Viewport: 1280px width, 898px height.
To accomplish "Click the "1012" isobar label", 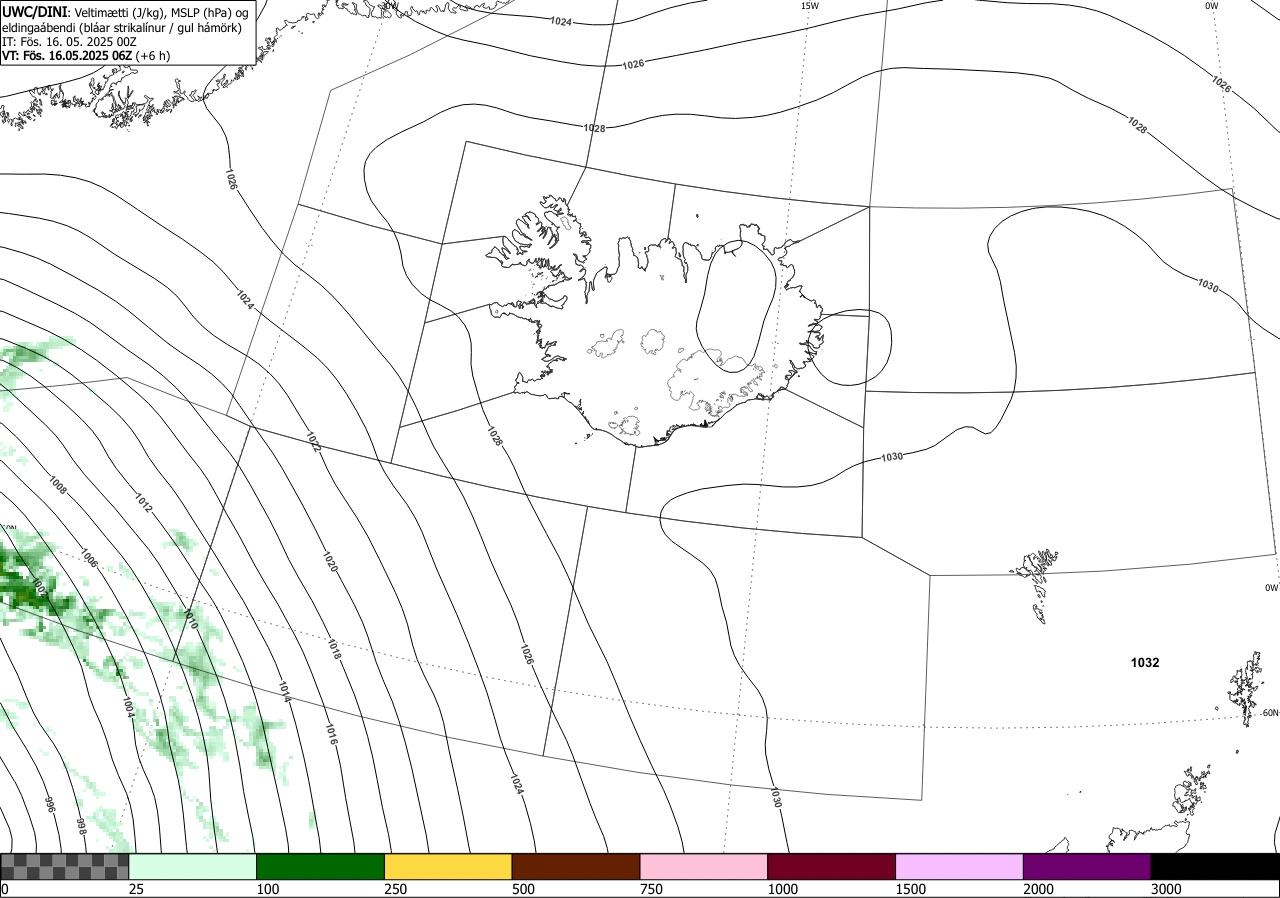I will click(x=143, y=503).
